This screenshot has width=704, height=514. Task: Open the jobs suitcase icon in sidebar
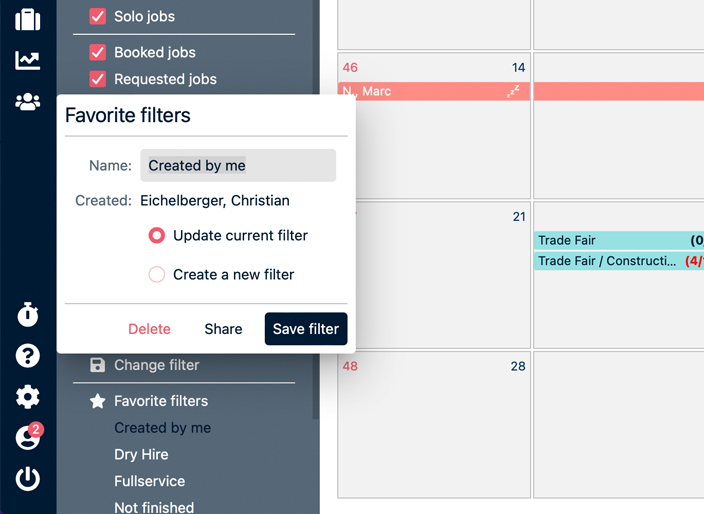[28, 19]
